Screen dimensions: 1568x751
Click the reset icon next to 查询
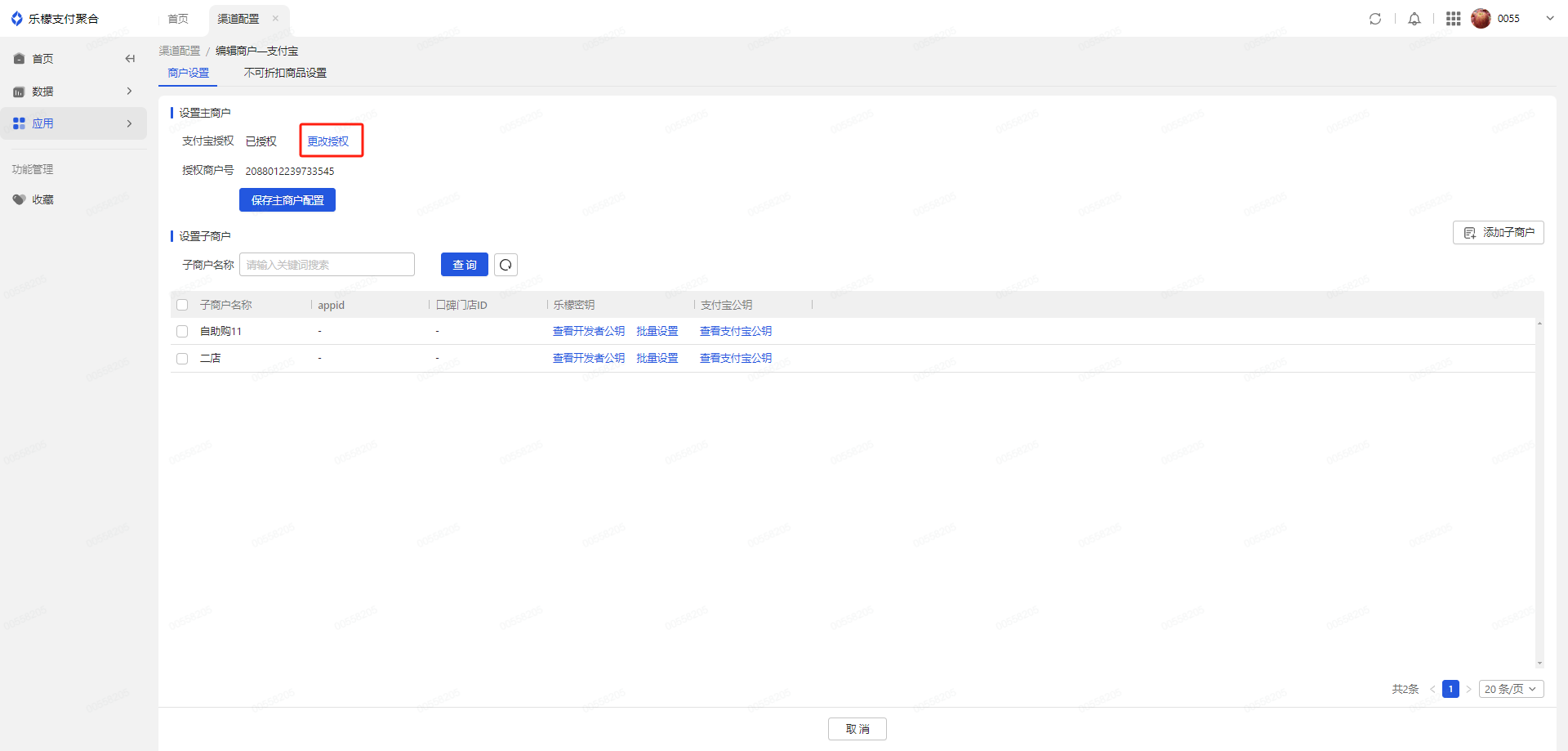506,265
